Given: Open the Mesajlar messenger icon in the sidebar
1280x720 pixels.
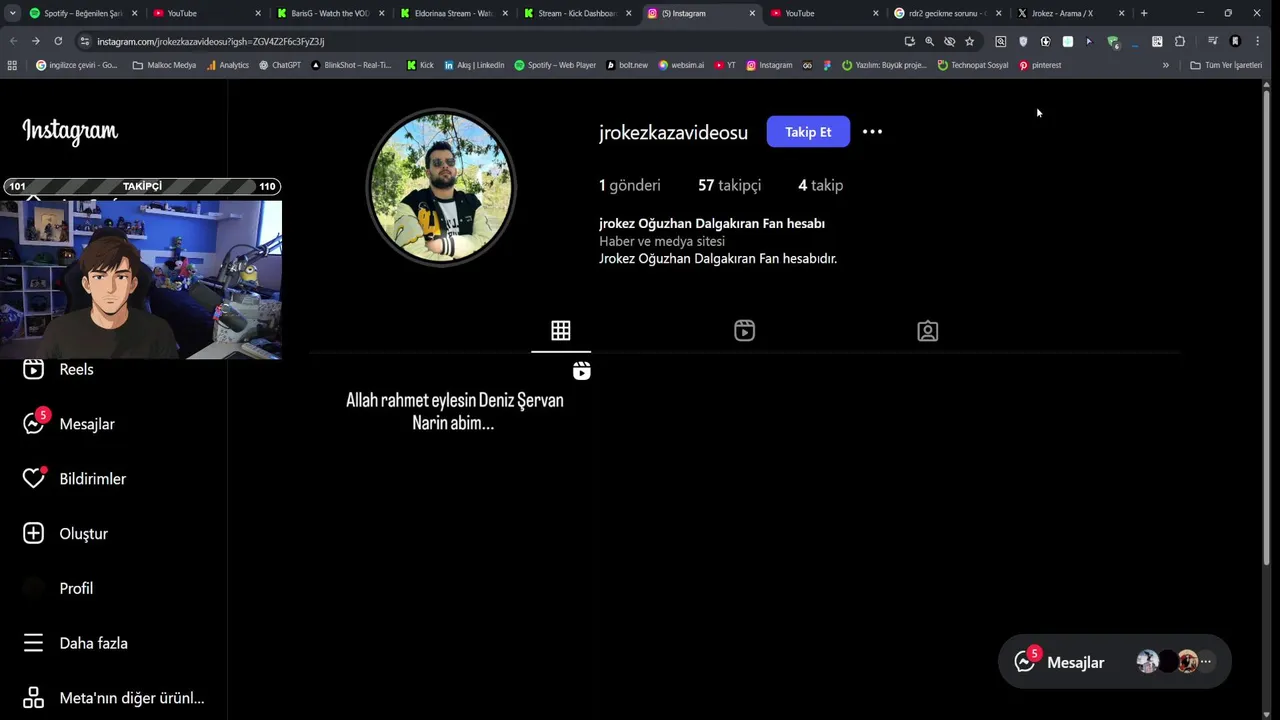Looking at the screenshot, I should point(34,424).
